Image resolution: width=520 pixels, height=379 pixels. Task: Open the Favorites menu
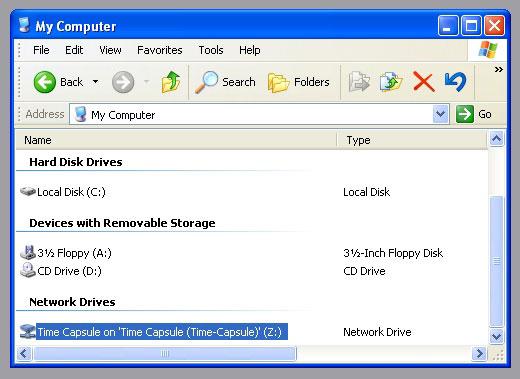160,50
